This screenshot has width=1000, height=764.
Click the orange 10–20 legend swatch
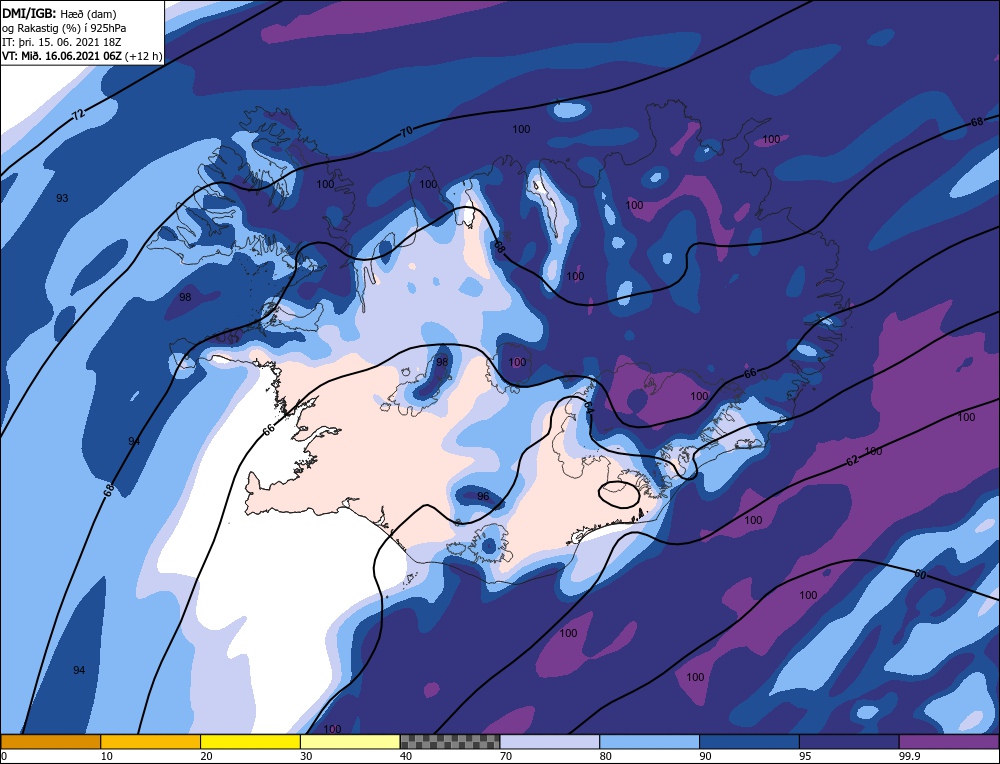point(151,742)
